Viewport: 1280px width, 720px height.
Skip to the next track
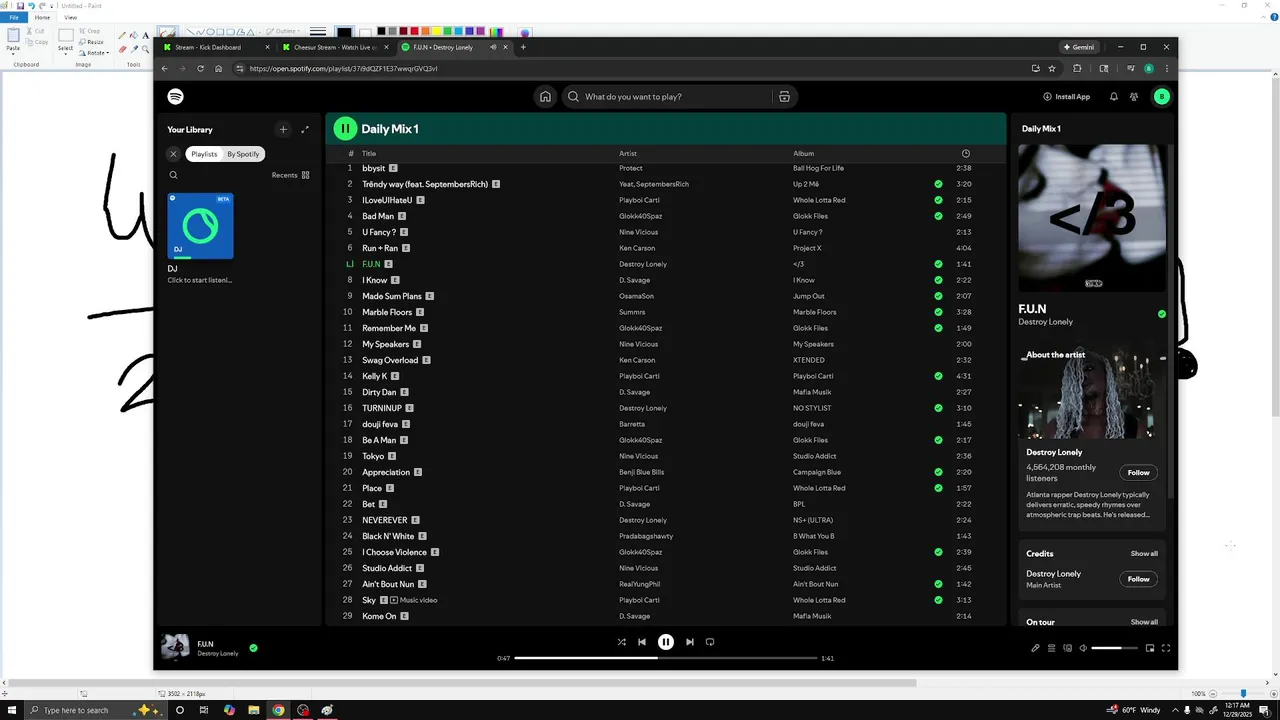tap(689, 642)
